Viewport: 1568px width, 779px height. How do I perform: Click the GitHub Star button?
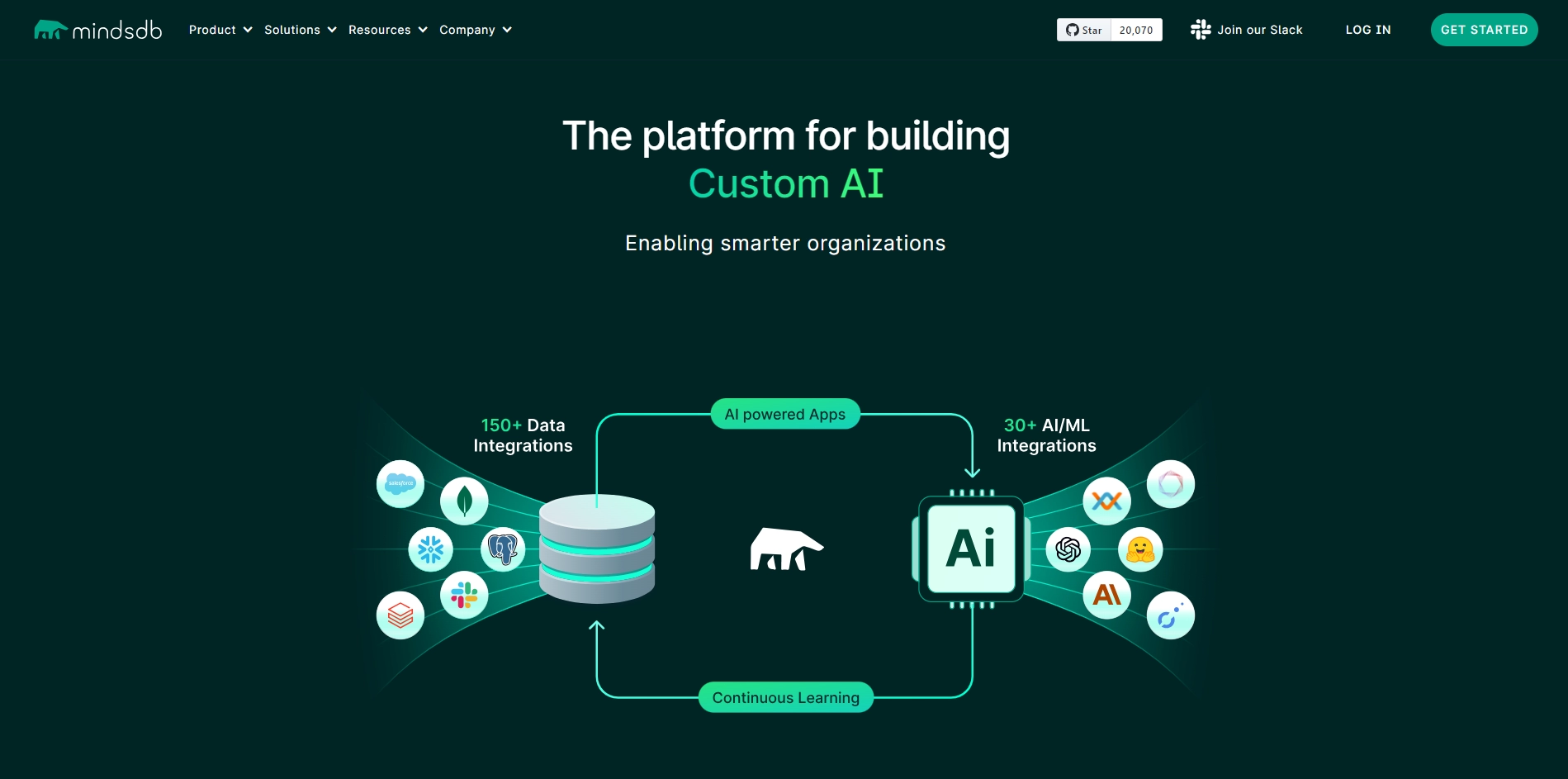coord(1084,30)
